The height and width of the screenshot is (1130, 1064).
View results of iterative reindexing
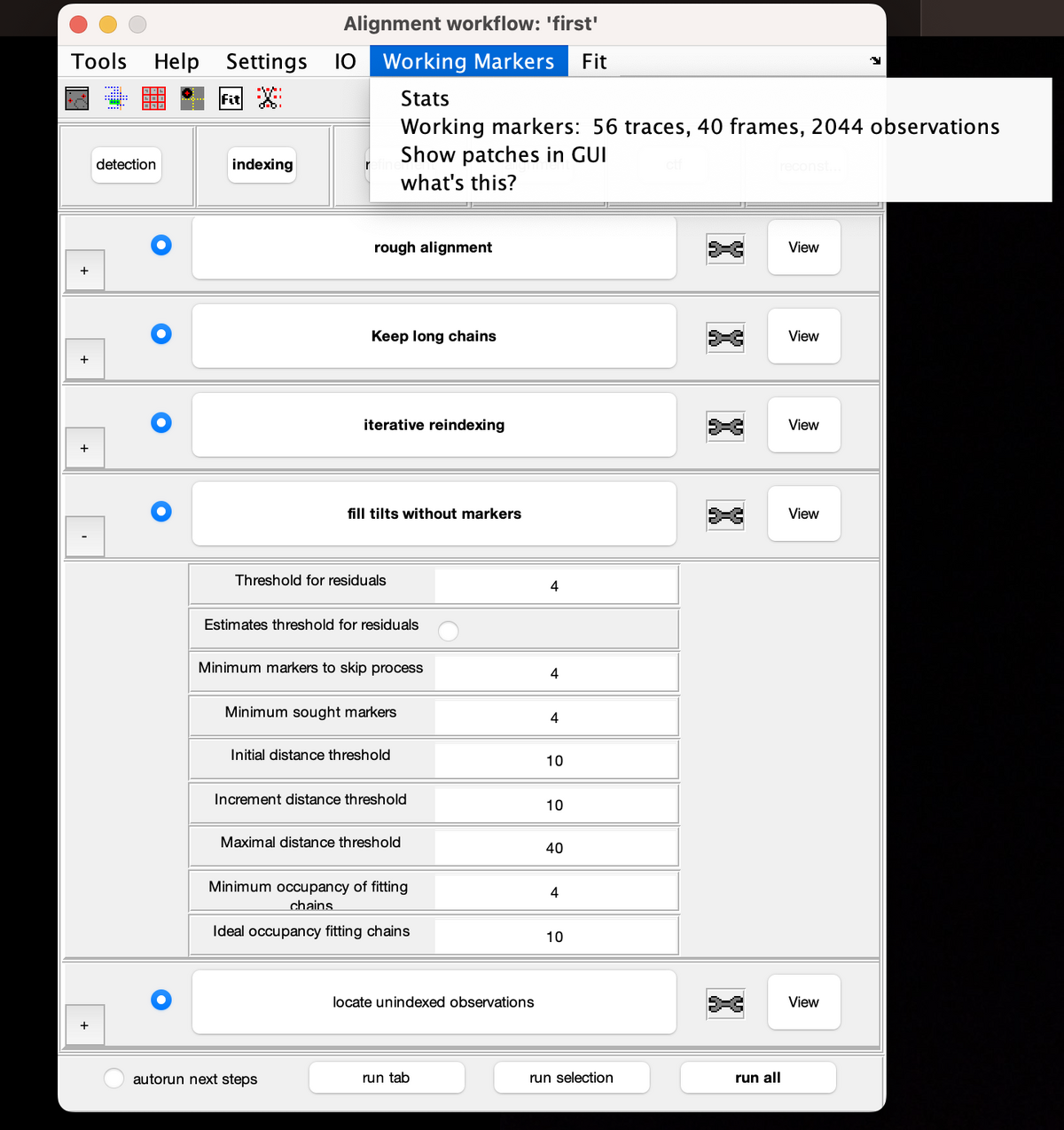pos(802,425)
